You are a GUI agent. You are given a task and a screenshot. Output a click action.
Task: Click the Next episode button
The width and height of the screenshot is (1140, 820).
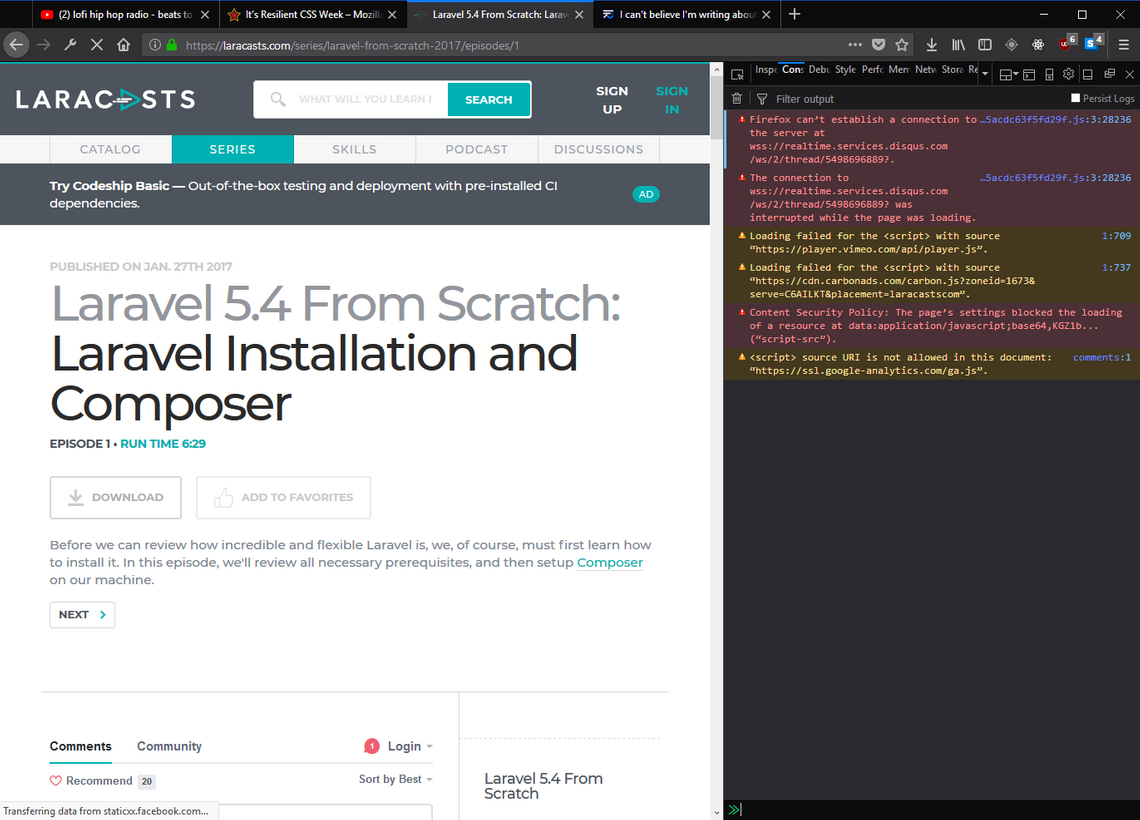(x=82, y=615)
